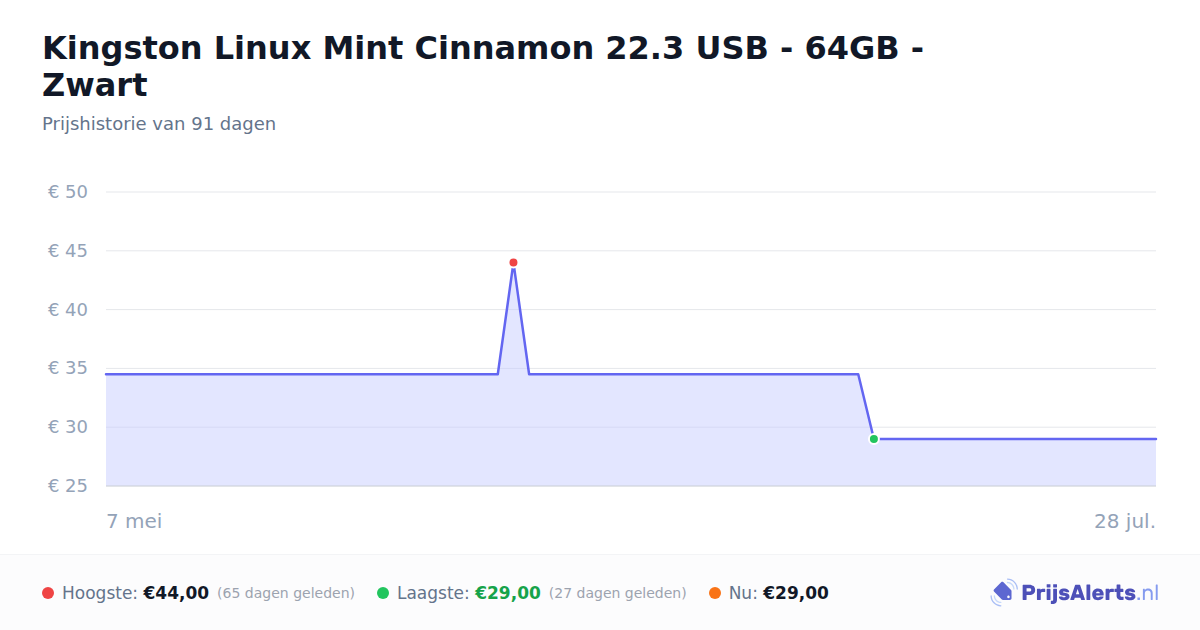Click the red highest price dot on chart

pyautogui.click(x=513, y=263)
